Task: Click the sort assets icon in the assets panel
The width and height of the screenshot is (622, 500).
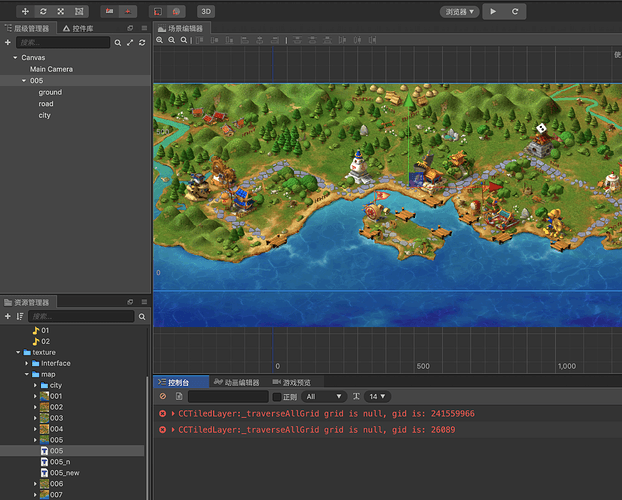Action: click(x=20, y=316)
